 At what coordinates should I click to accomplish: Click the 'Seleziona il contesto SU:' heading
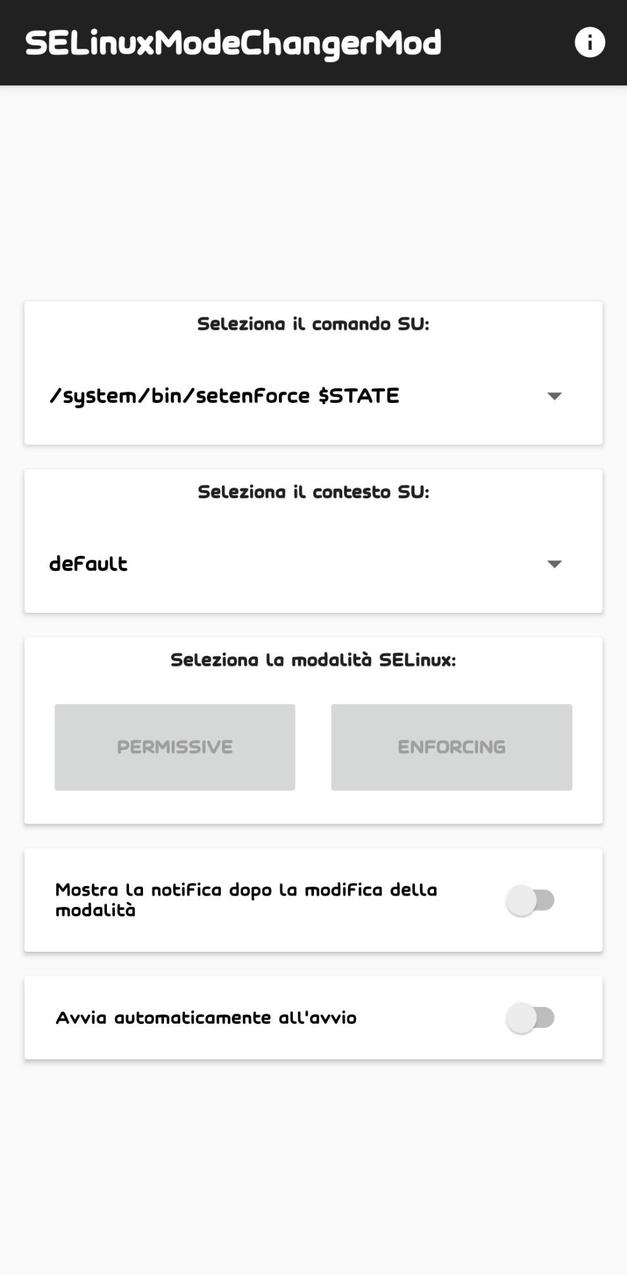pyautogui.click(x=313, y=492)
